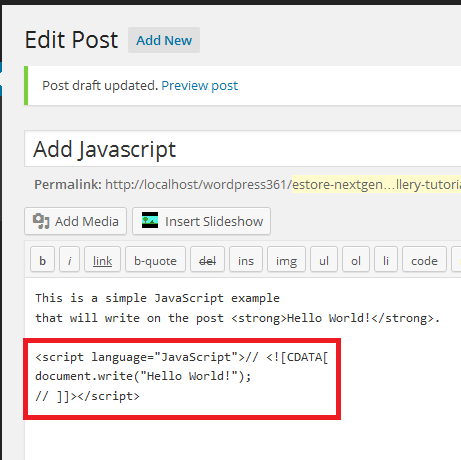Insert ordered list with ol button
Image resolution: width=461 pixels, height=460 pixels.
tap(356, 260)
